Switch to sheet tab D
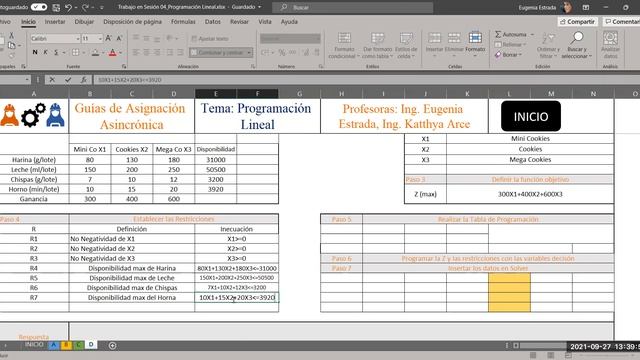 [91, 345]
